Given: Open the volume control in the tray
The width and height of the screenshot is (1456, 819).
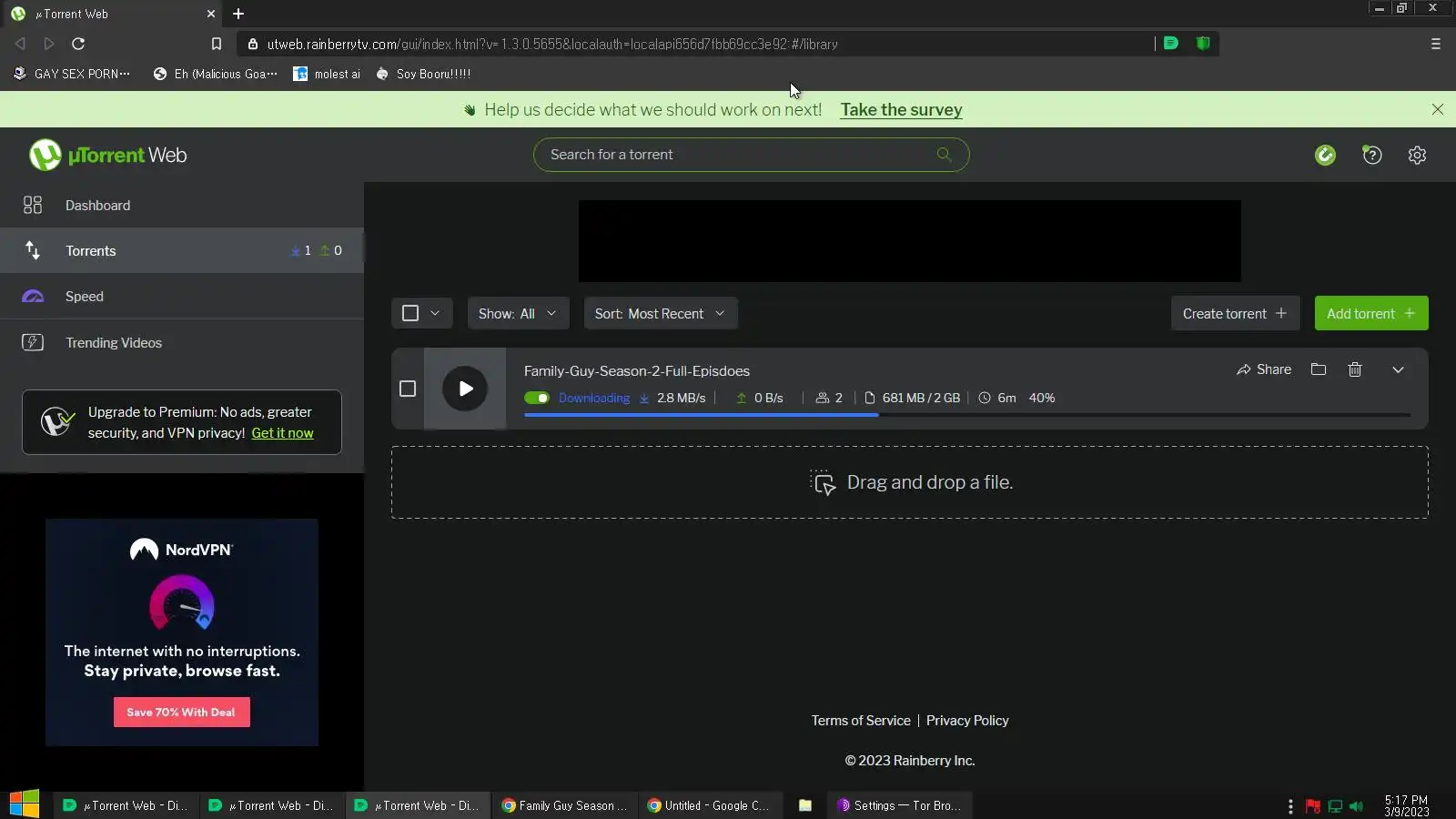Looking at the screenshot, I should tap(1357, 806).
